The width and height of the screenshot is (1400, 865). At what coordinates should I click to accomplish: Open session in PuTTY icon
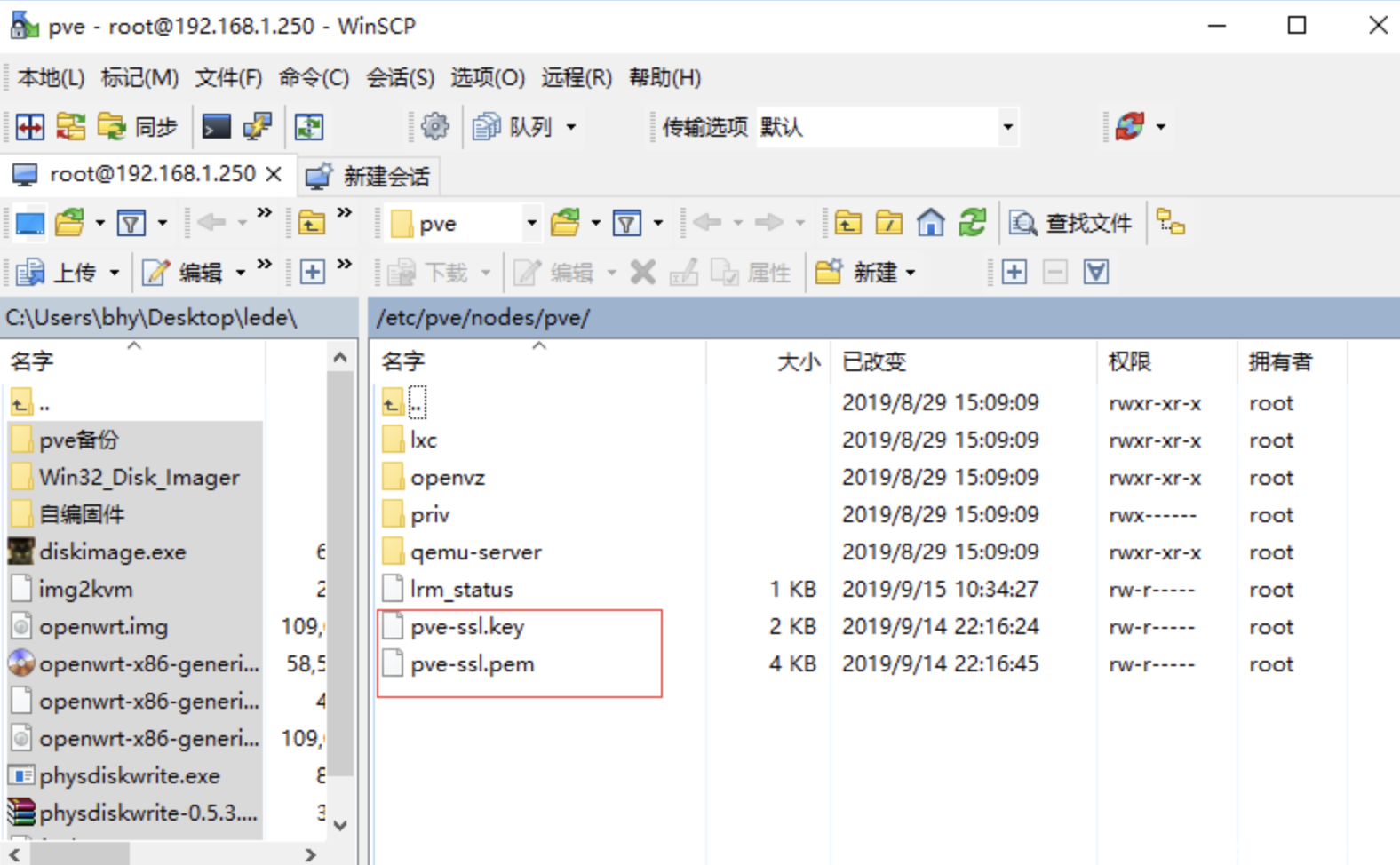click(x=258, y=127)
